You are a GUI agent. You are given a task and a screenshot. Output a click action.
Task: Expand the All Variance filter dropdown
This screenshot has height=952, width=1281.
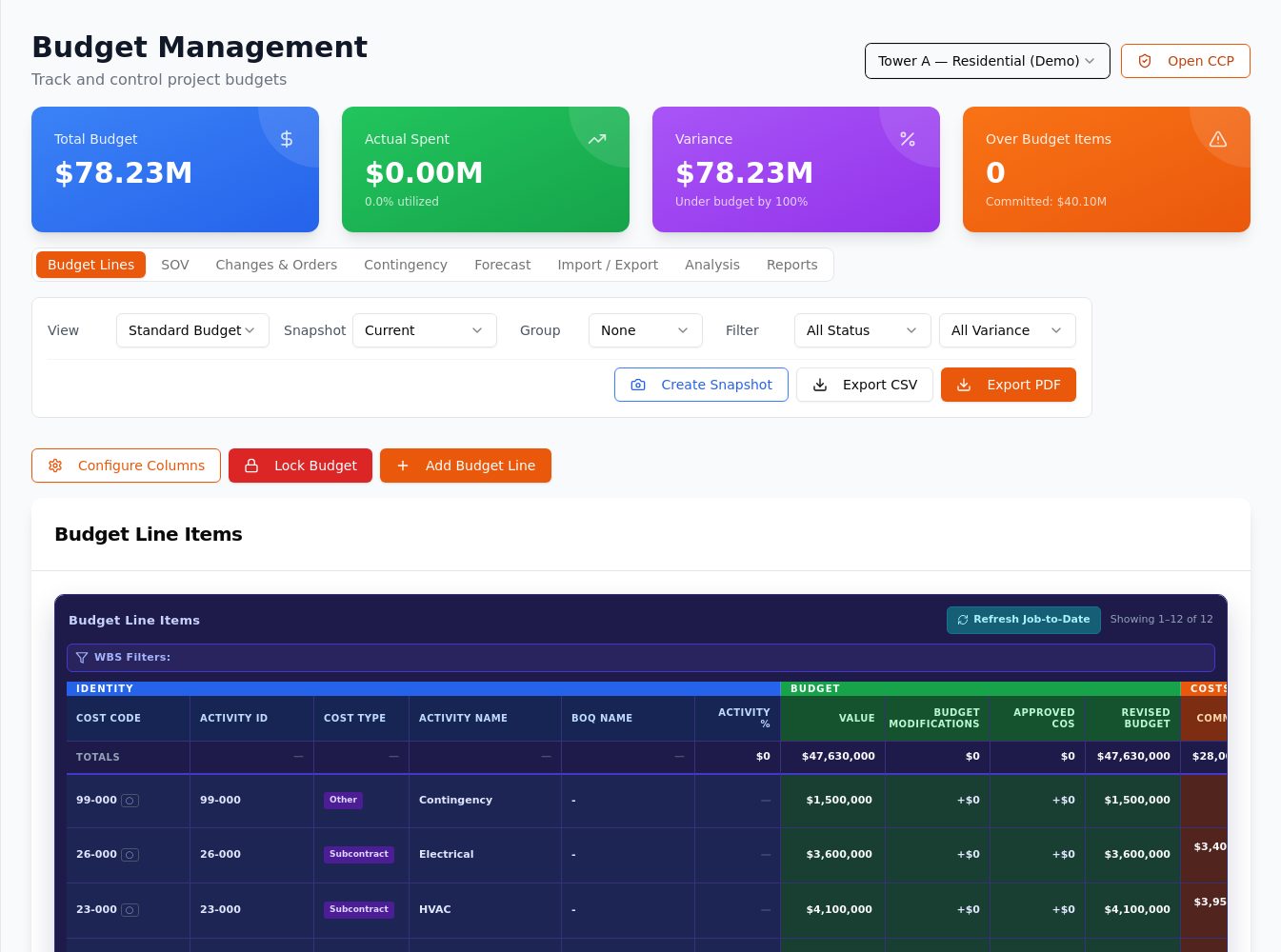coord(1008,330)
